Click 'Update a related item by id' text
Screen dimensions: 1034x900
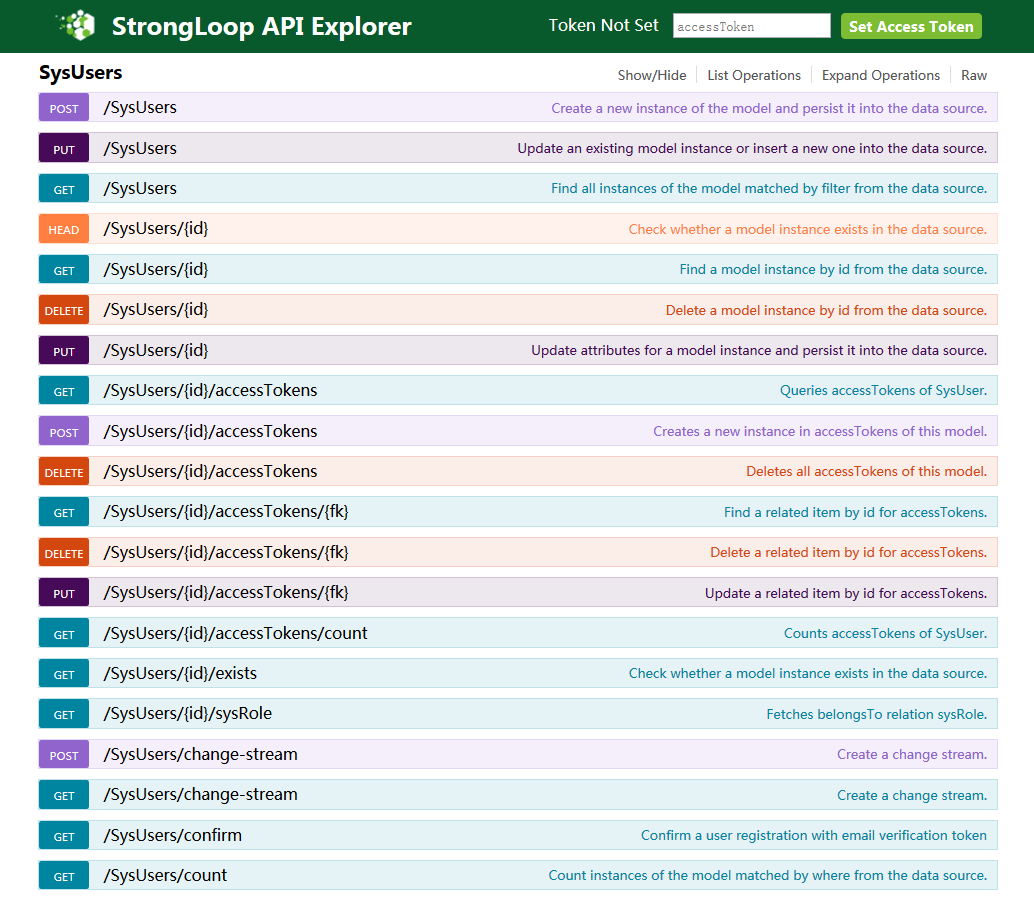pos(845,593)
